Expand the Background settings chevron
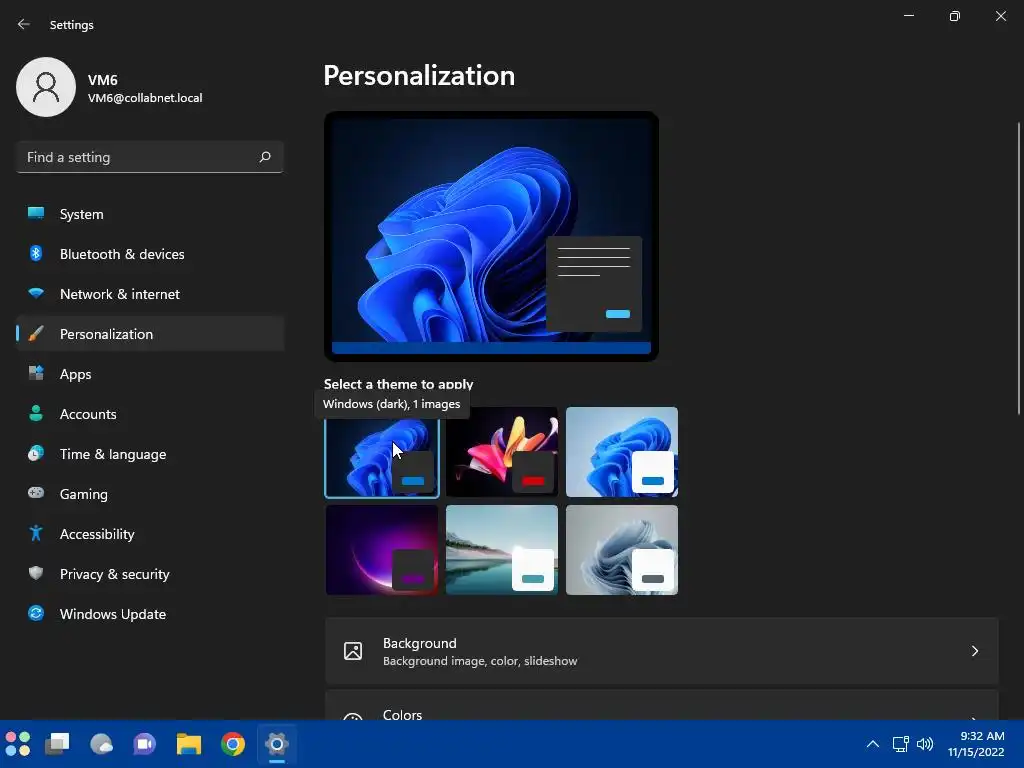Screen dimensions: 1024x768 [974, 651]
